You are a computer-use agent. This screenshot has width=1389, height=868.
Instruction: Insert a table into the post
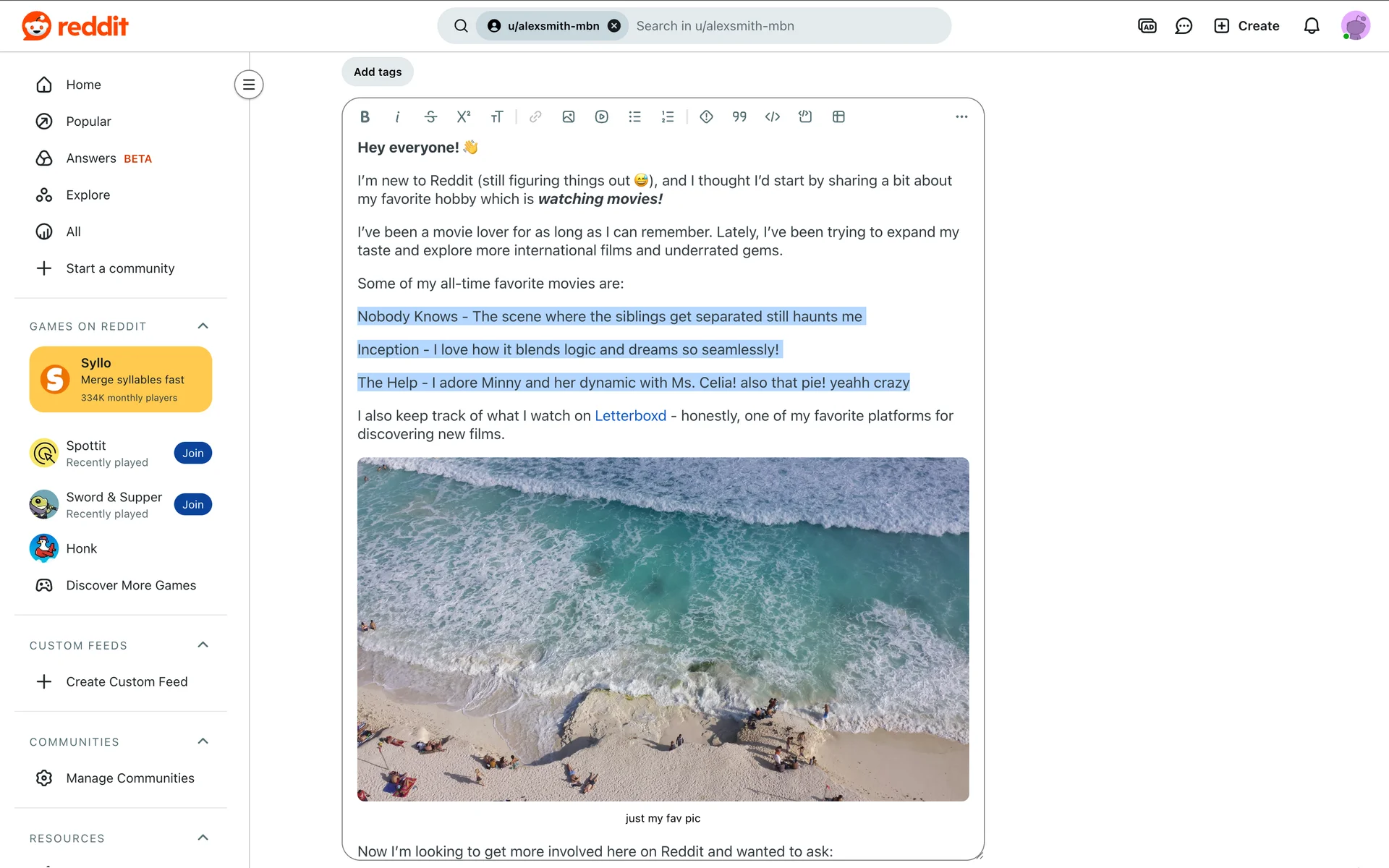click(x=838, y=116)
